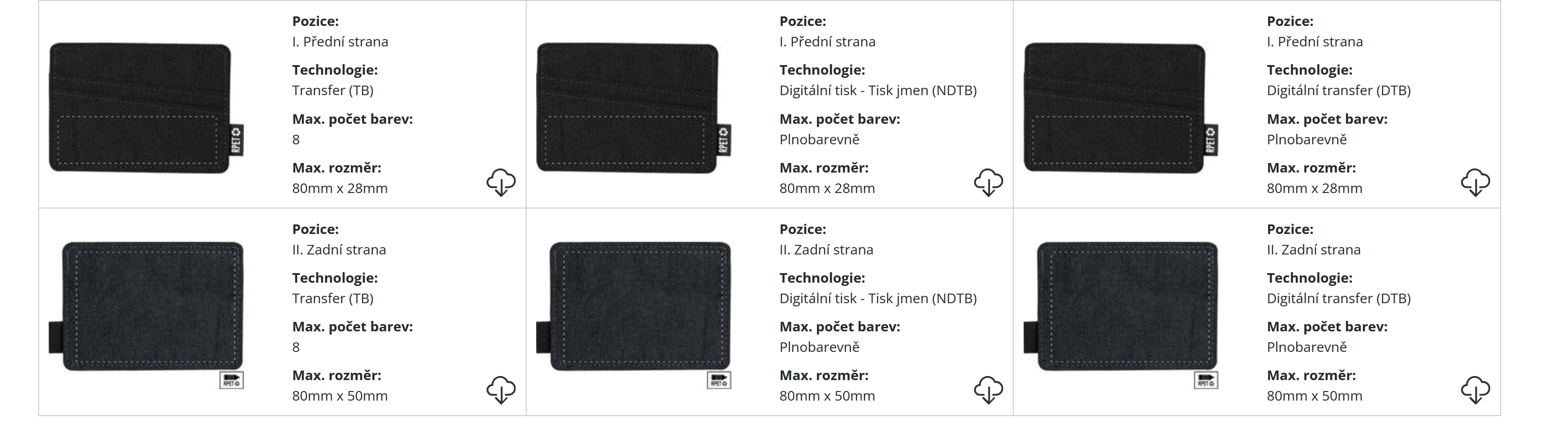Download template for front side Digitální transfer (DTB)
1568x432 pixels.
tap(1476, 182)
